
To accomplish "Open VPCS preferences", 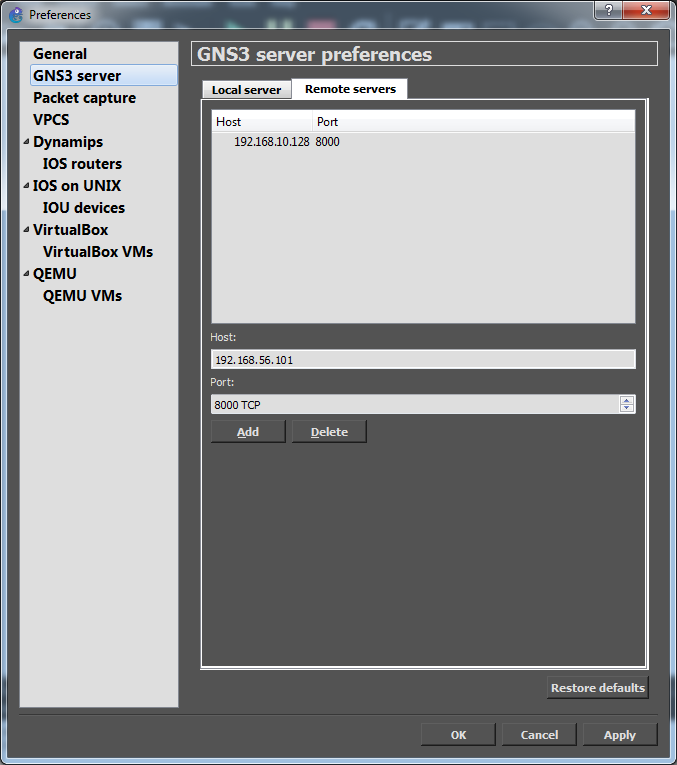I will tap(51, 120).
